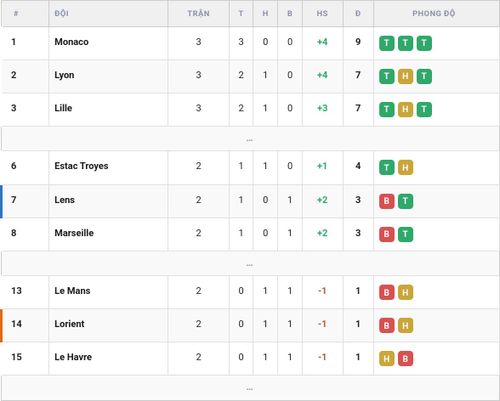
Task: Click the TRẬN matches column header
Action: pos(198,14)
